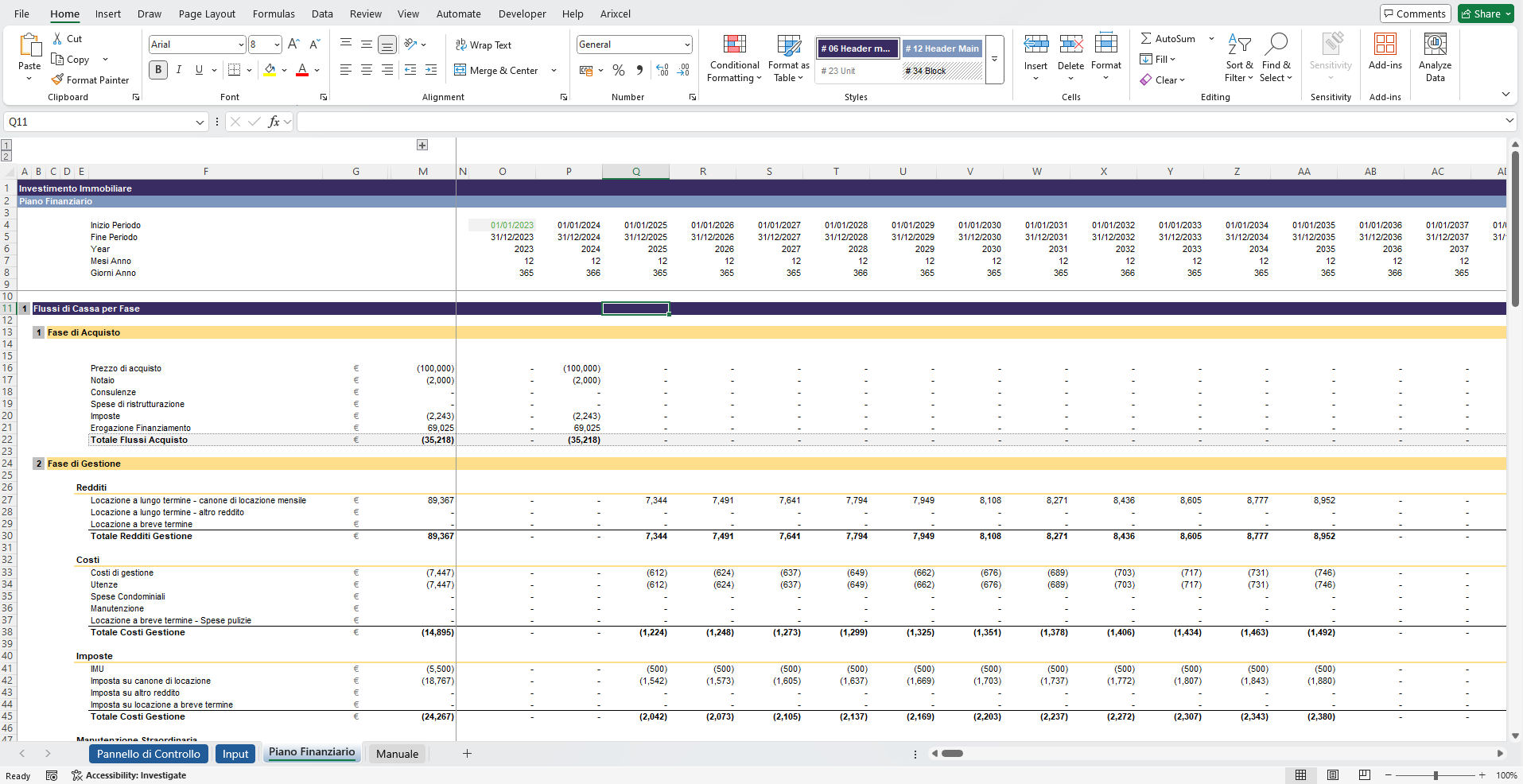The height and width of the screenshot is (784, 1523).
Task: Open the Comments button
Action: coord(1414,14)
